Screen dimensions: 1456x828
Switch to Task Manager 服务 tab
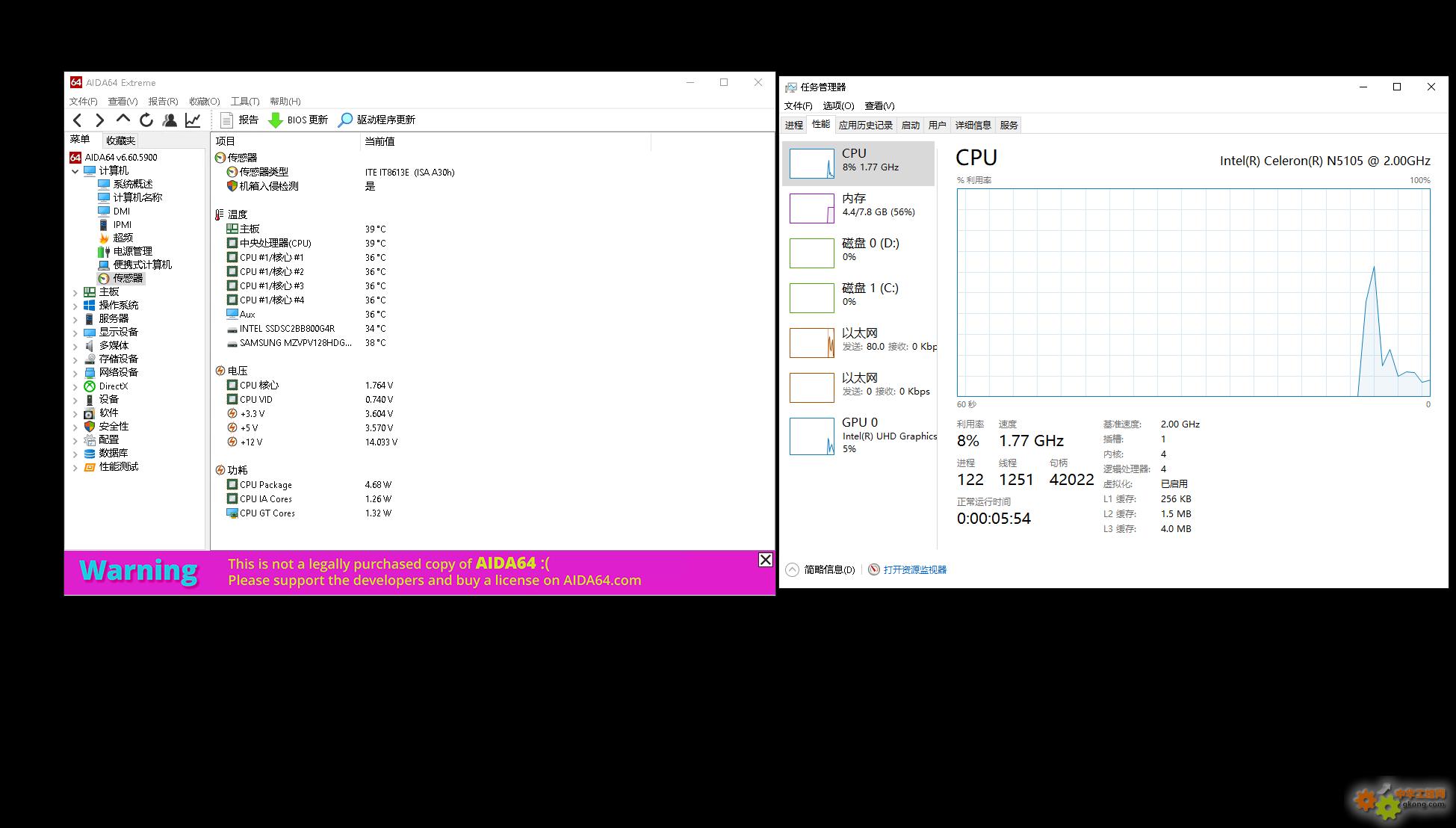(x=1009, y=125)
